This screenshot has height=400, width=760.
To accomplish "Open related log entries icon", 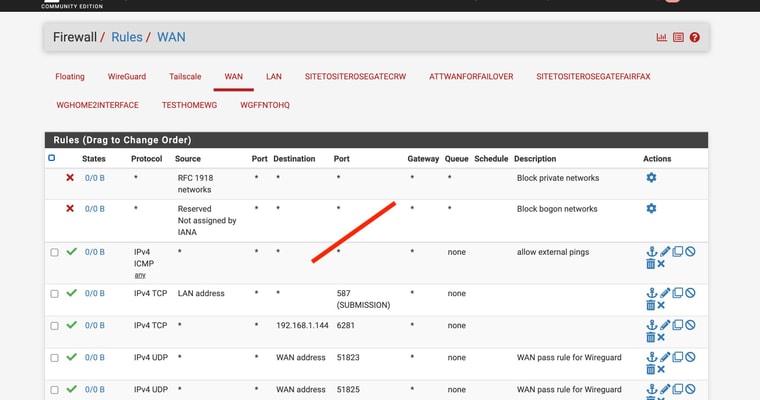I will tap(678, 38).
